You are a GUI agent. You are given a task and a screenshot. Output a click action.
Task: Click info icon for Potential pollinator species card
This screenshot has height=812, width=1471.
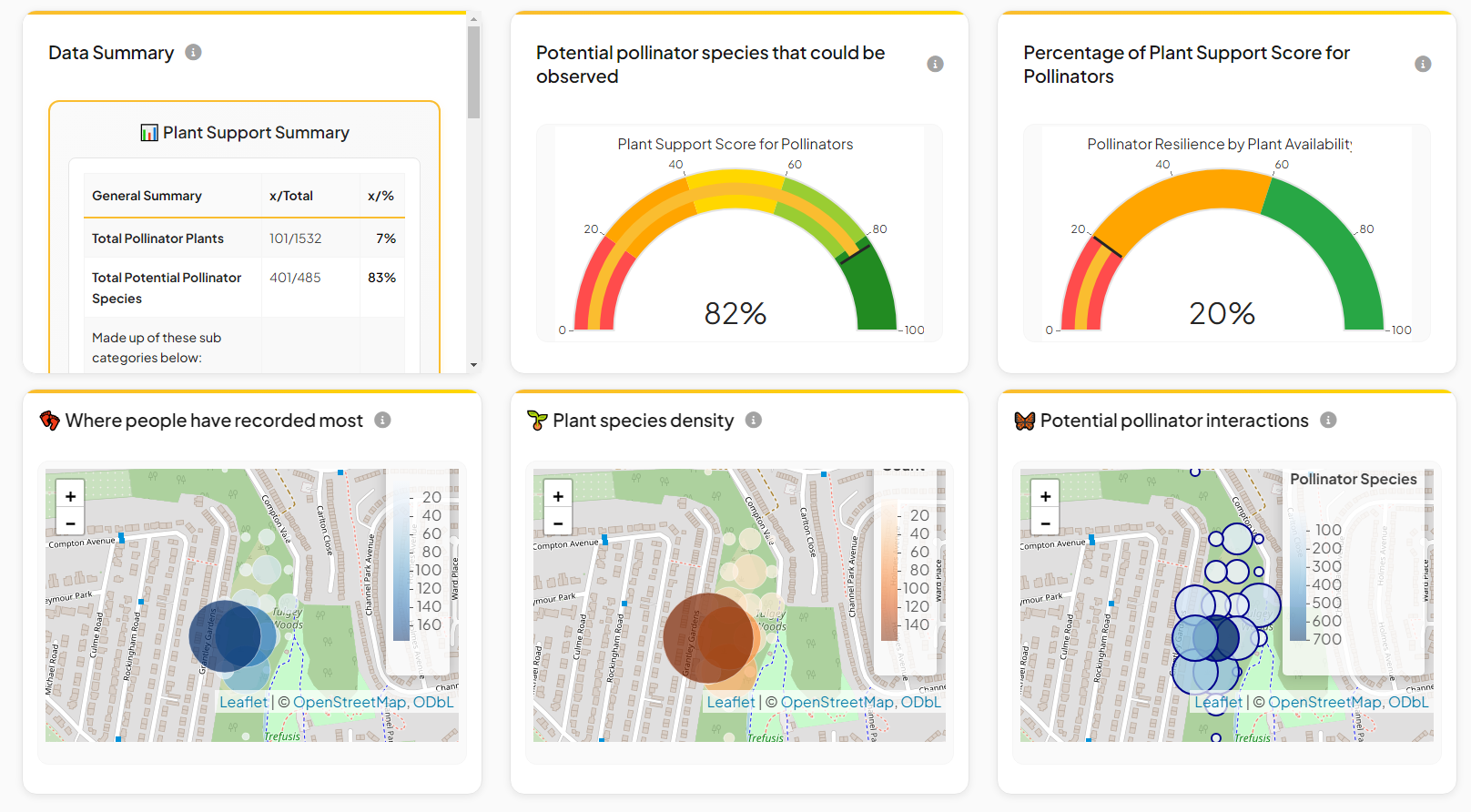pyautogui.click(x=935, y=64)
